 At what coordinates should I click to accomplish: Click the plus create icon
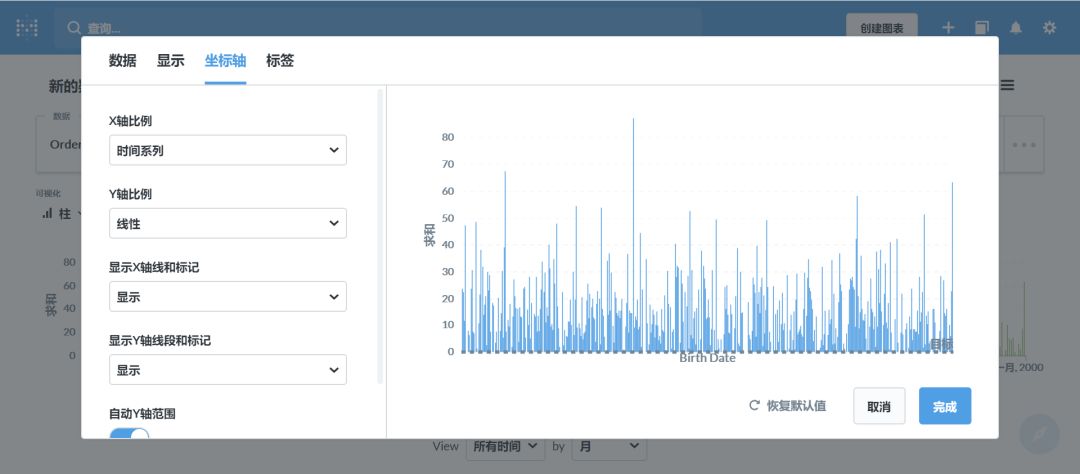[948, 28]
